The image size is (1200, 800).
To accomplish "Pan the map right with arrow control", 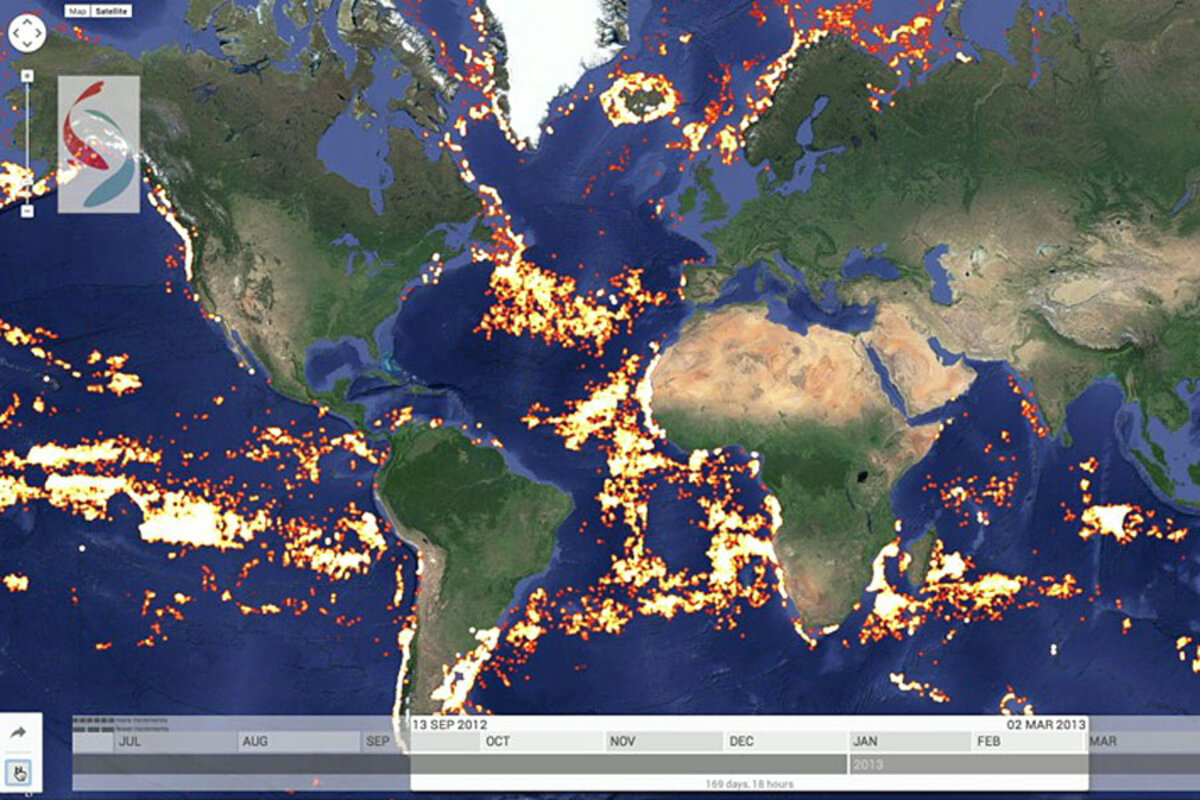I will (x=39, y=34).
